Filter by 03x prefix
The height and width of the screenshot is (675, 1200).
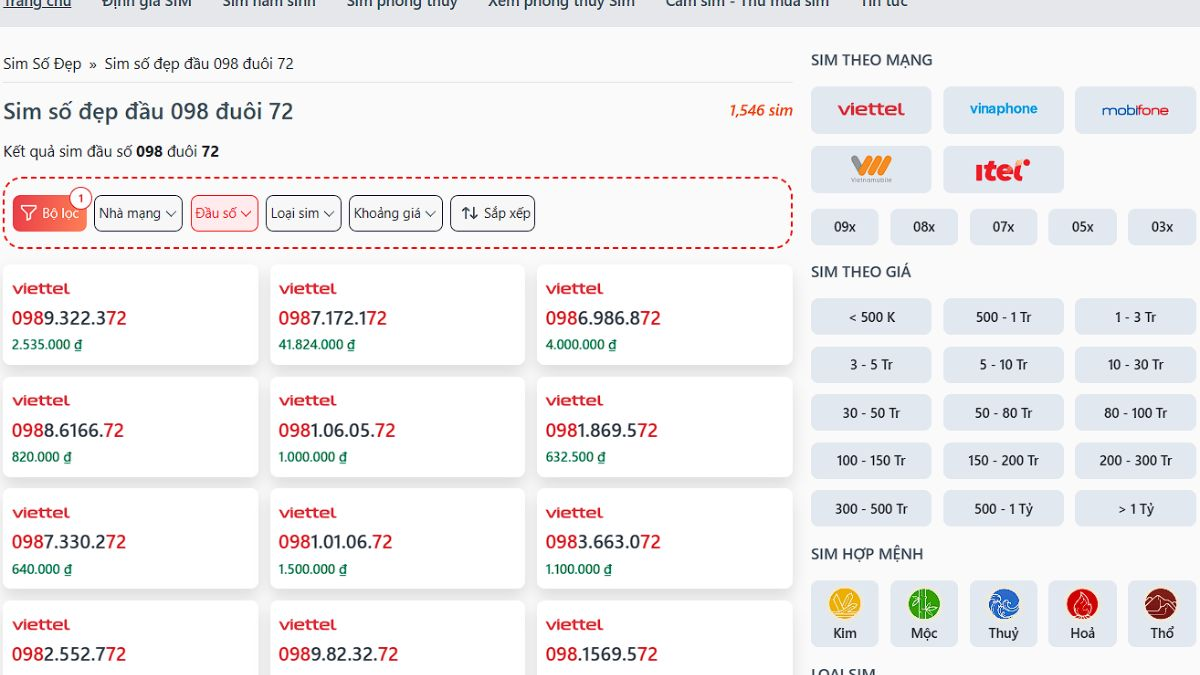tap(1162, 227)
